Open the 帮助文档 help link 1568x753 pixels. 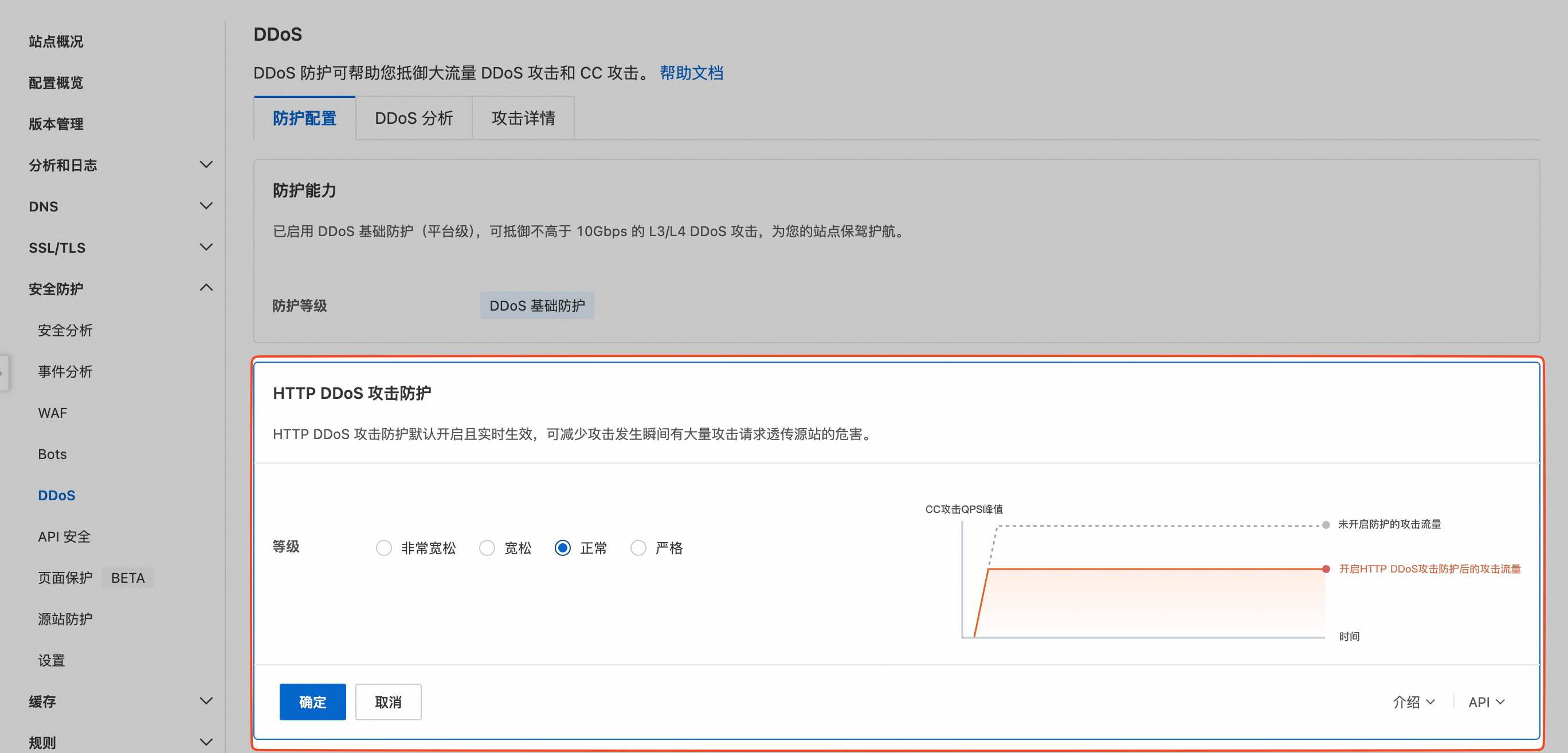coord(691,73)
